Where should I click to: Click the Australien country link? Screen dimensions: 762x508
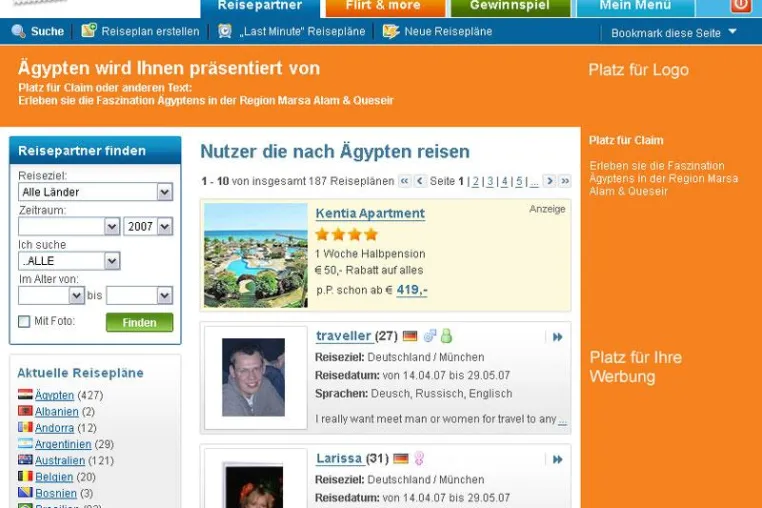click(x=60, y=460)
